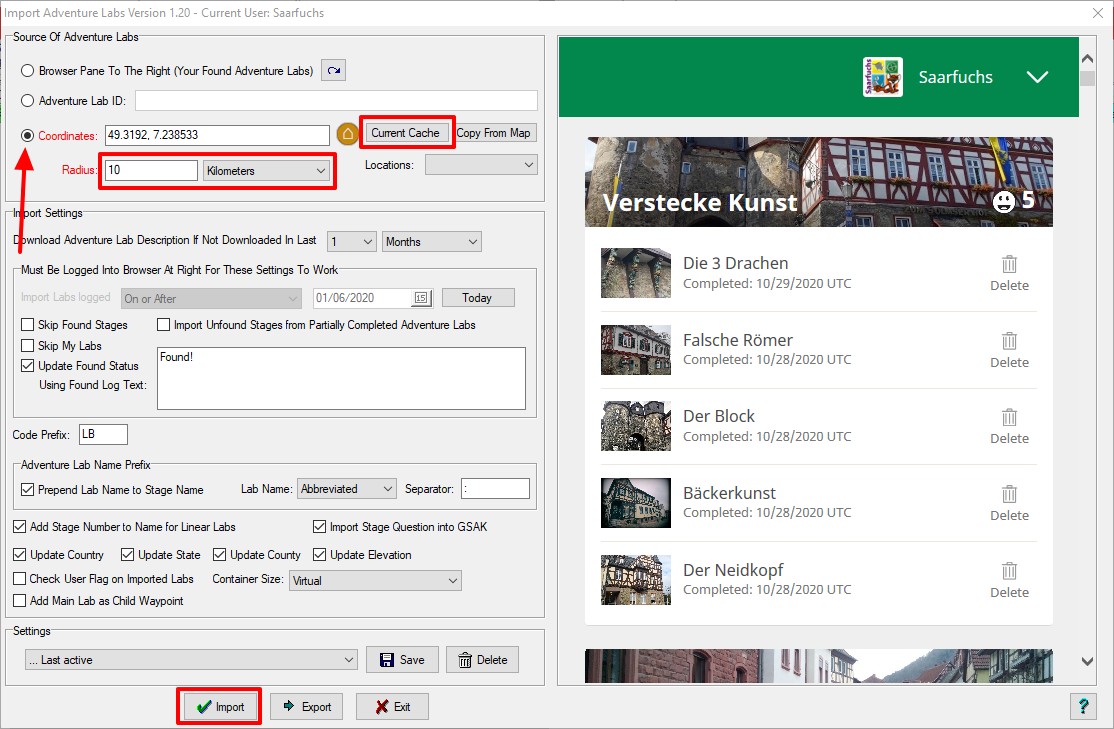Toggle Prepend Lab Name to Stage Name

click(28, 490)
